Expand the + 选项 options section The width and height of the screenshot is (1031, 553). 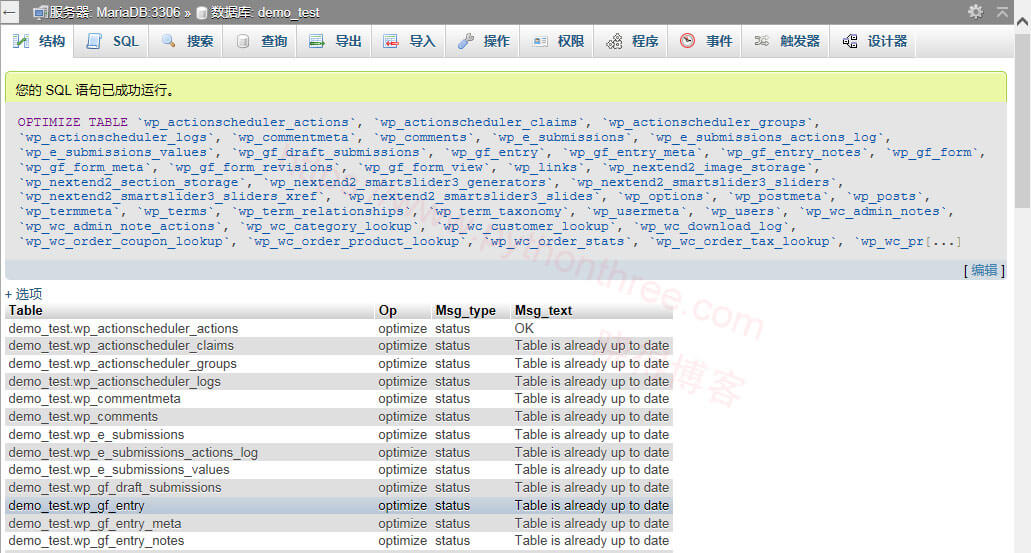24,294
